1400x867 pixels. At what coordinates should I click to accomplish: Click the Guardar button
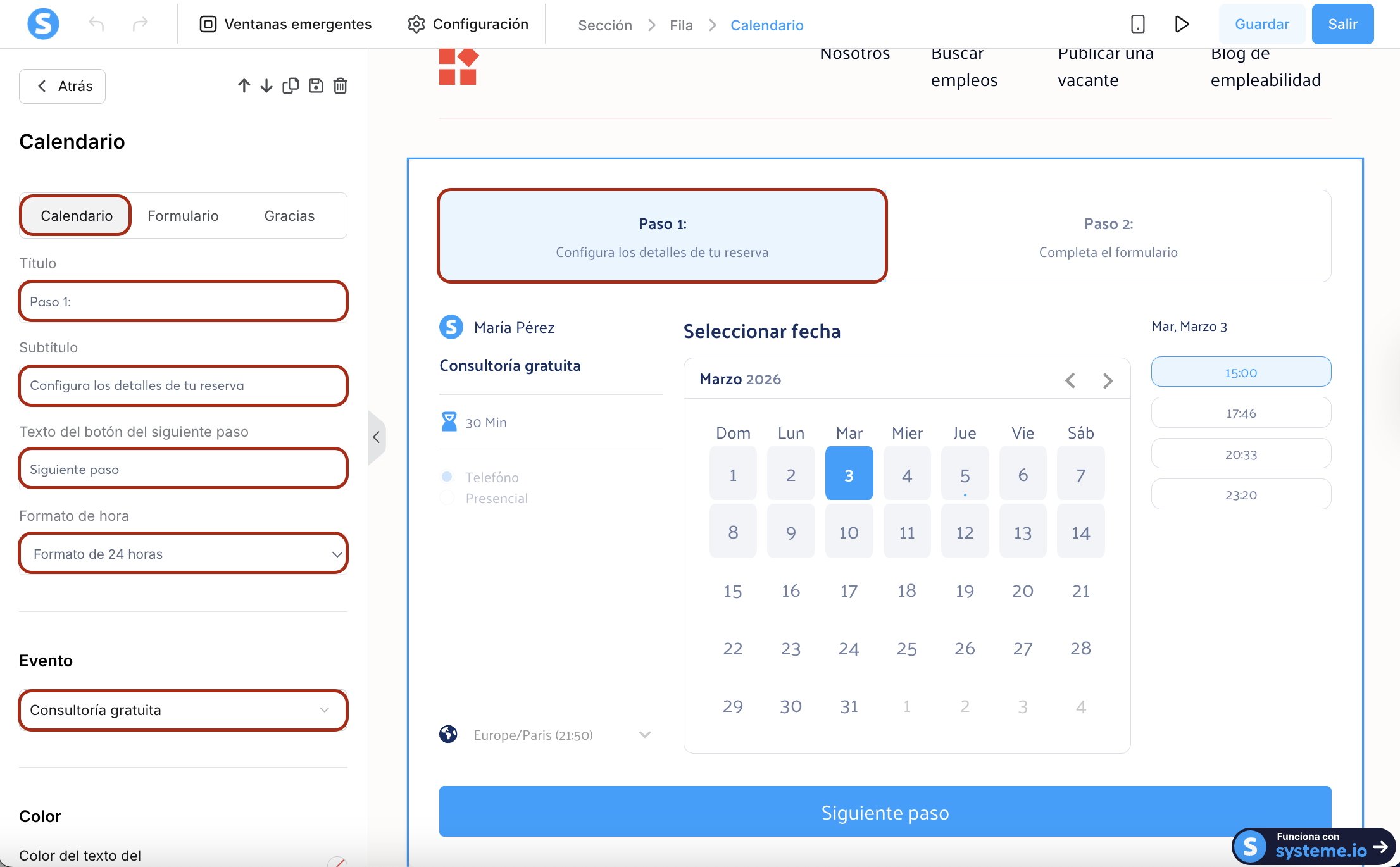1261,24
